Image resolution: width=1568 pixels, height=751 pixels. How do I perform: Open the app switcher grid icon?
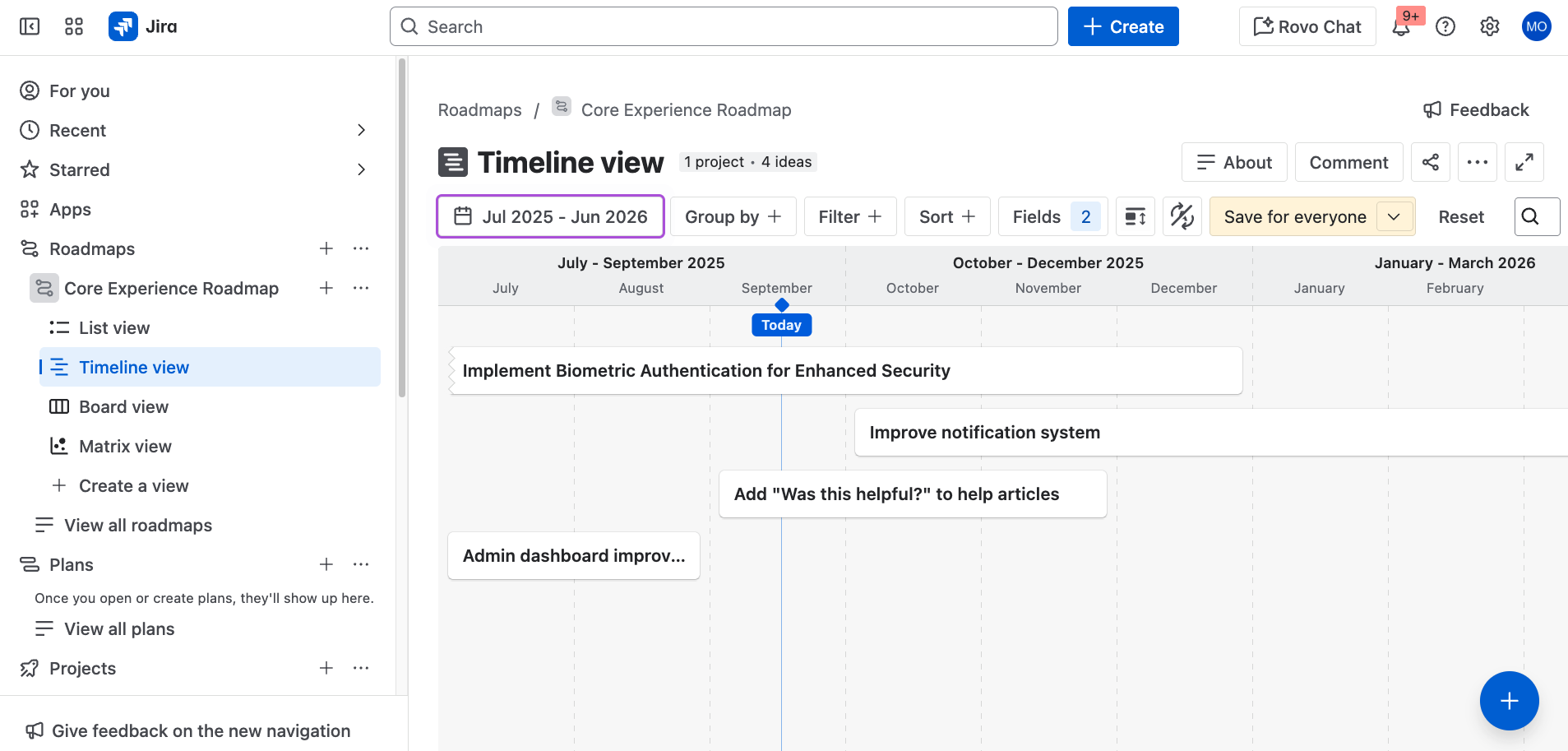coord(74,26)
